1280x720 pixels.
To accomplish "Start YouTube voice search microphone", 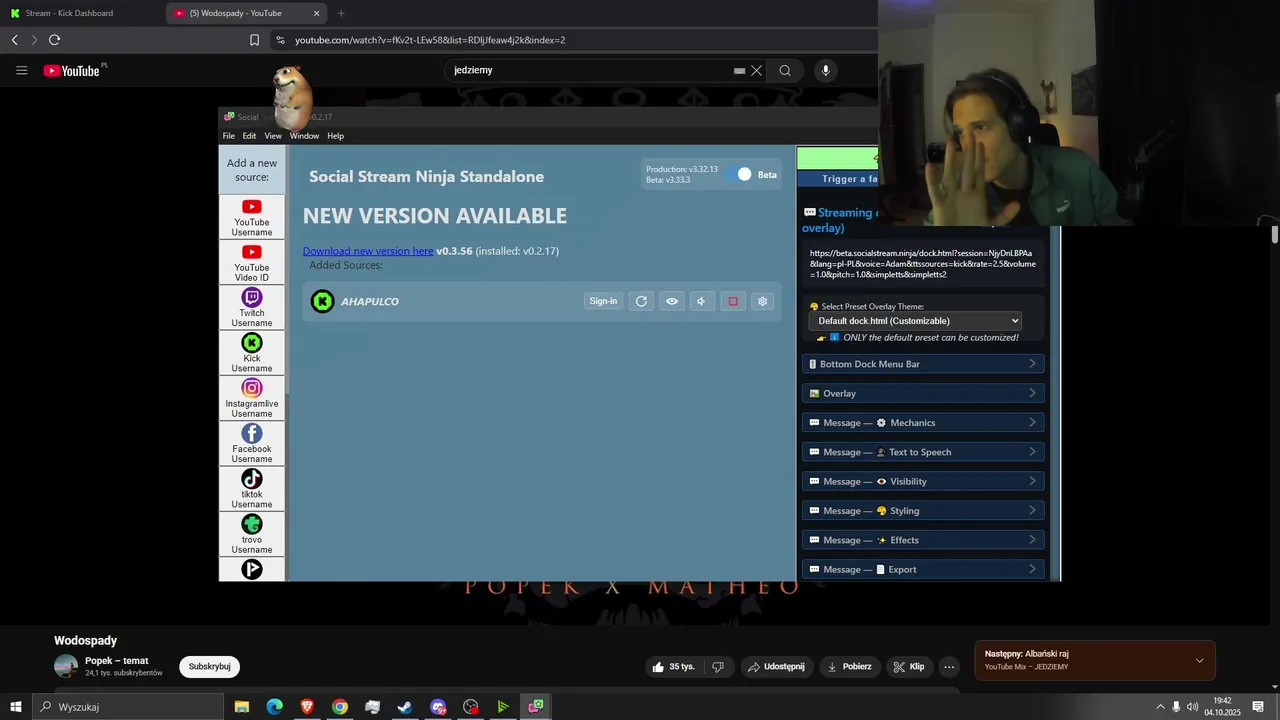I will [x=825, y=70].
